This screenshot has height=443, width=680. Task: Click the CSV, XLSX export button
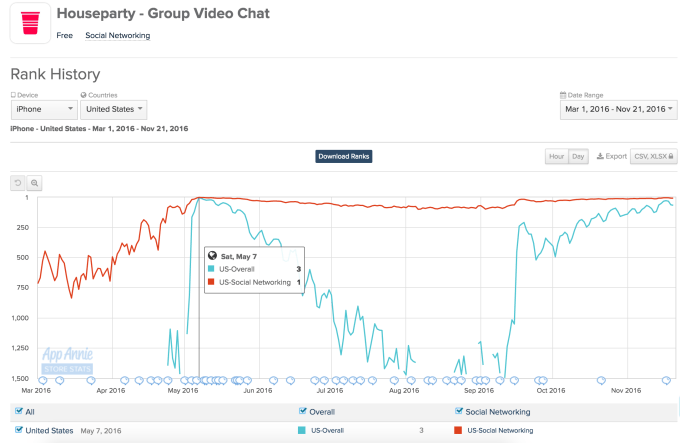click(653, 157)
